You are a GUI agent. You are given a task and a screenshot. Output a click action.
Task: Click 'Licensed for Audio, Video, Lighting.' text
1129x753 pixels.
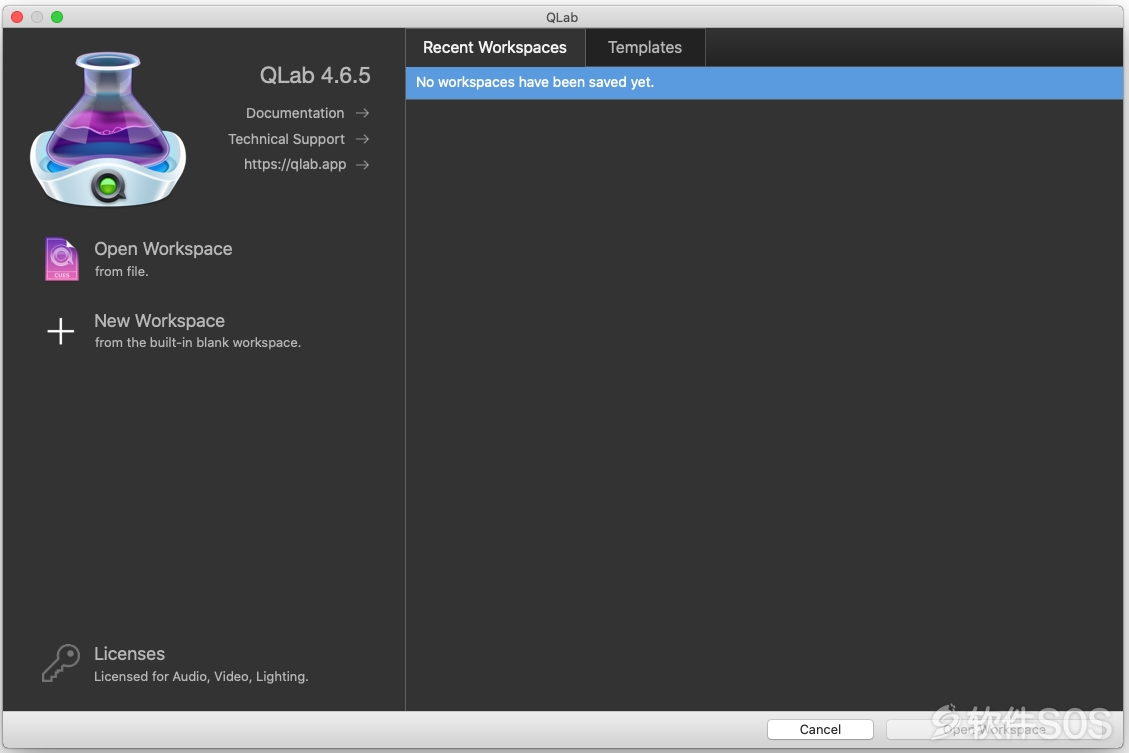click(201, 677)
